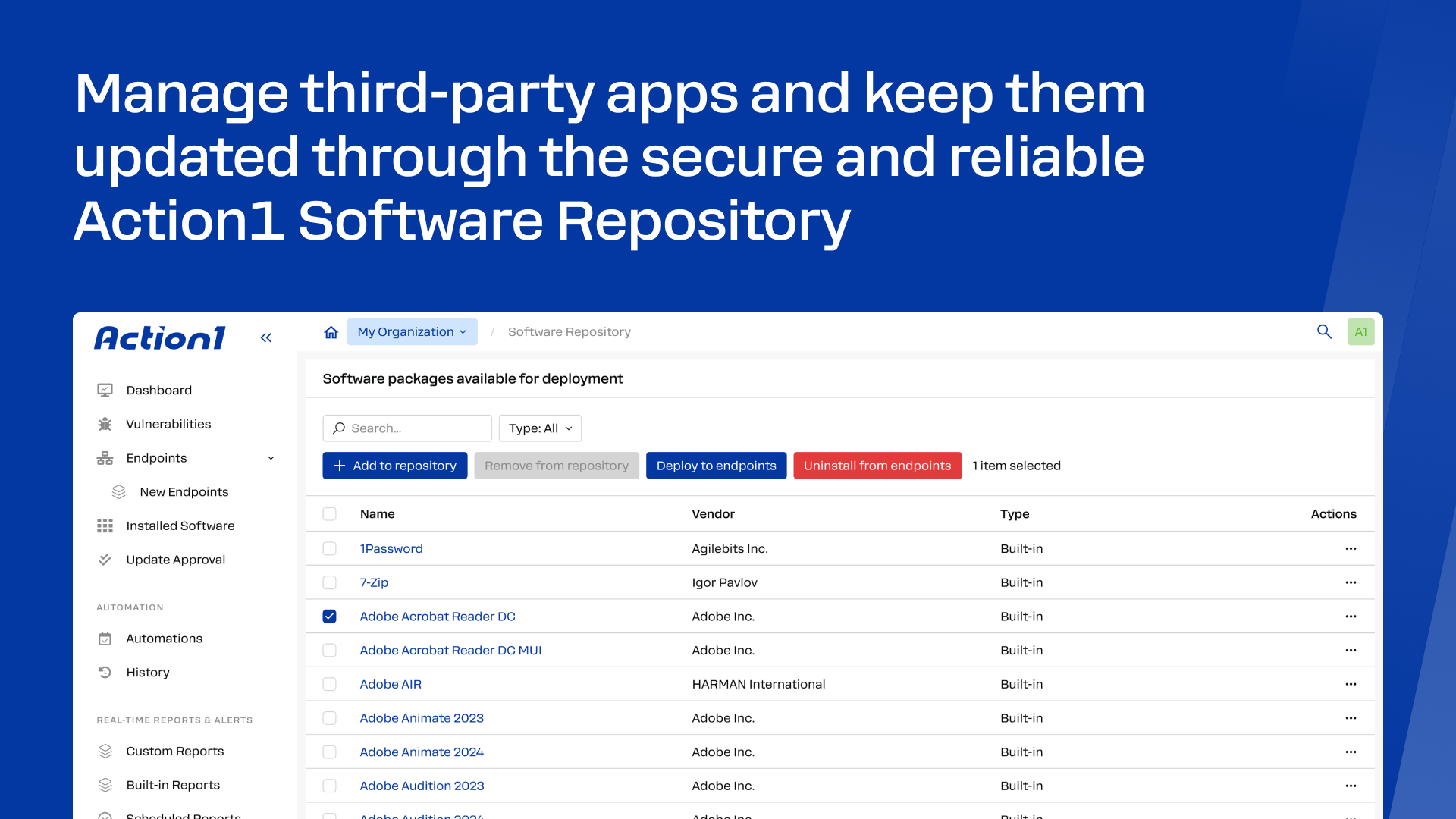1456x819 pixels.
Task: Click Uninstall from endpoints button
Action: click(x=877, y=466)
